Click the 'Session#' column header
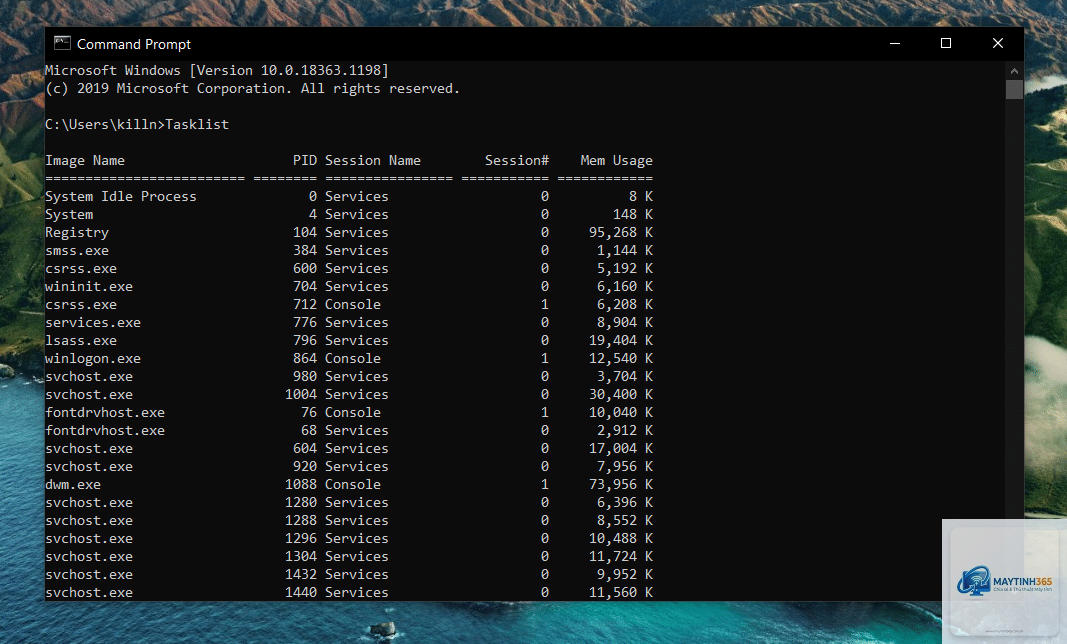Viewport: 1067px width, 644px height. click(x=516, y=161)
